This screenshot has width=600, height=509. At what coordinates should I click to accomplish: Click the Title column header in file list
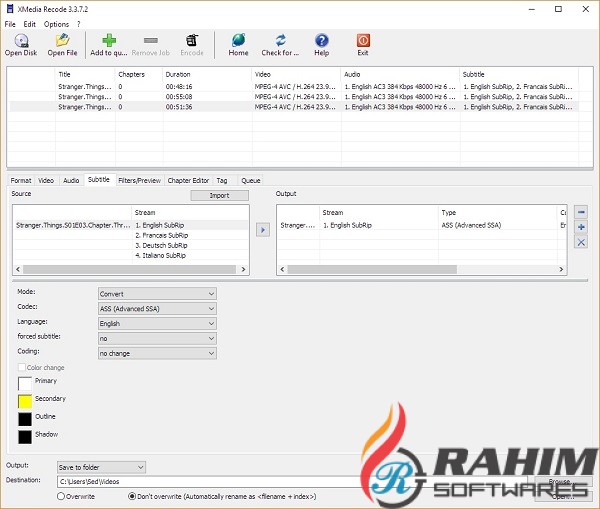85,74
